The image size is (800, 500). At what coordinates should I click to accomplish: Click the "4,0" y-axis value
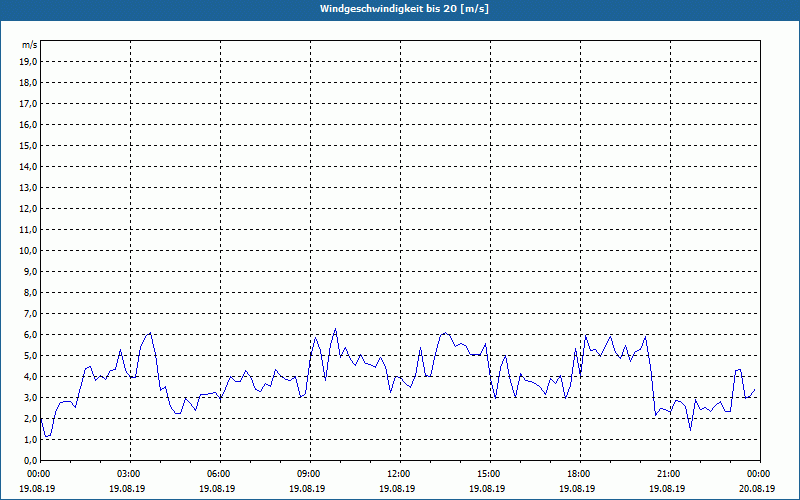(x=30, y=377)
